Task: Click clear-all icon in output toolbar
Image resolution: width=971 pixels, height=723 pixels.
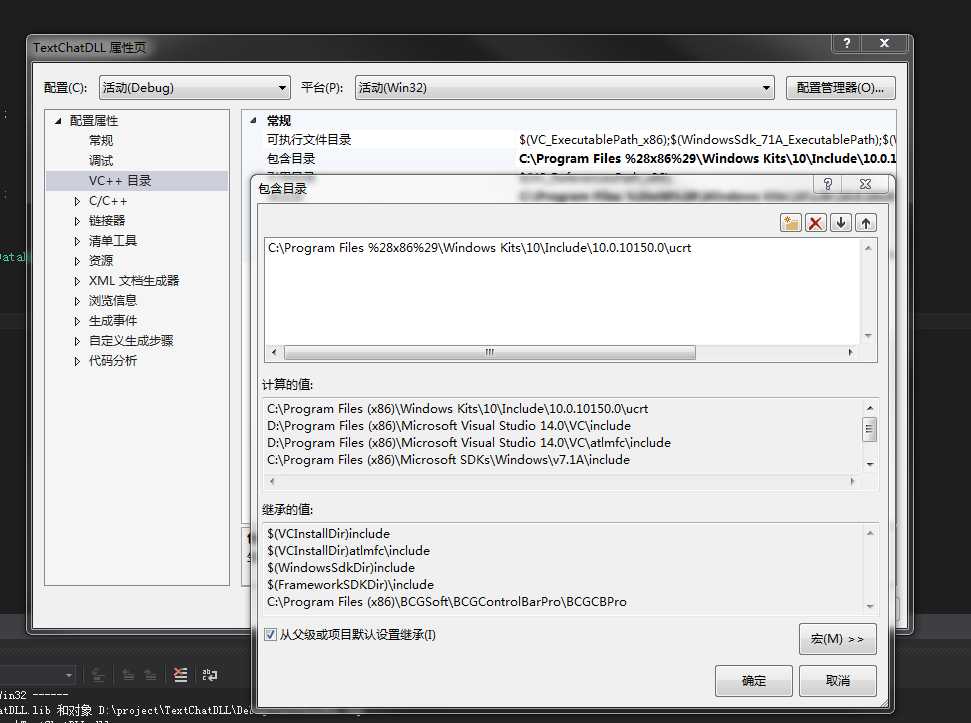Action: tap(180, 675)
